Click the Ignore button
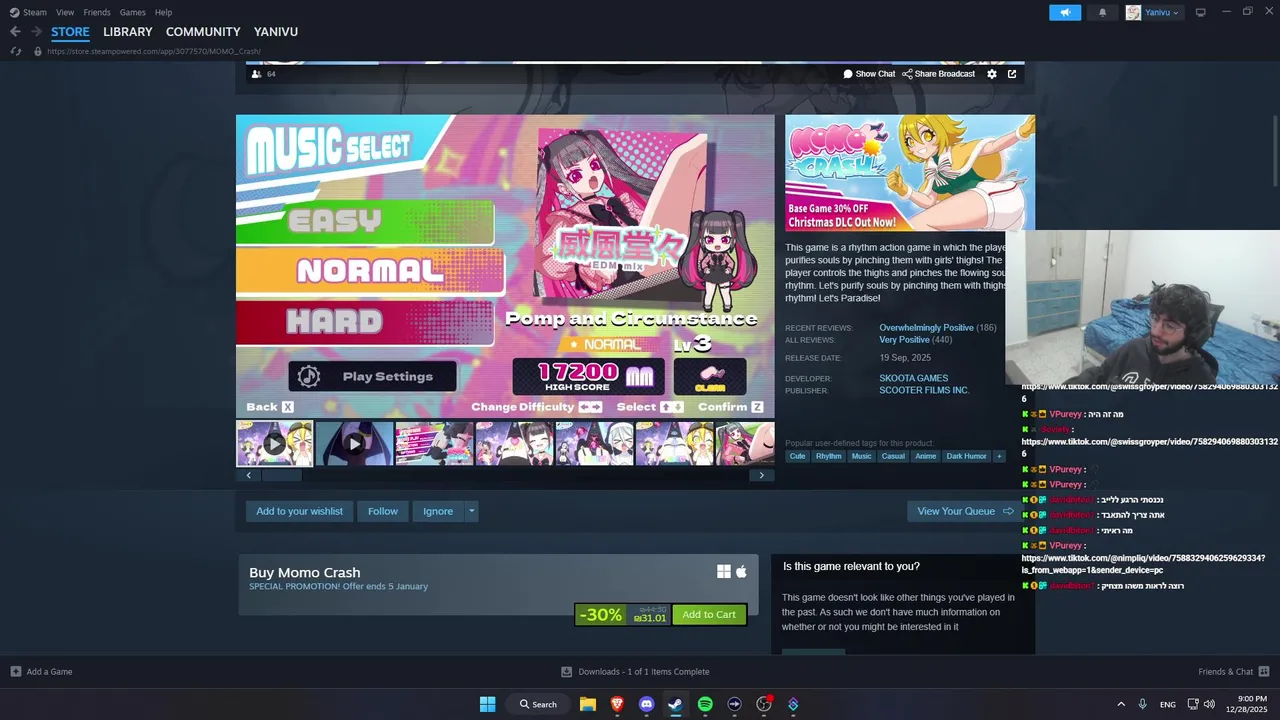The height and width of the screenshot is (720, 1280). [438, 511]
